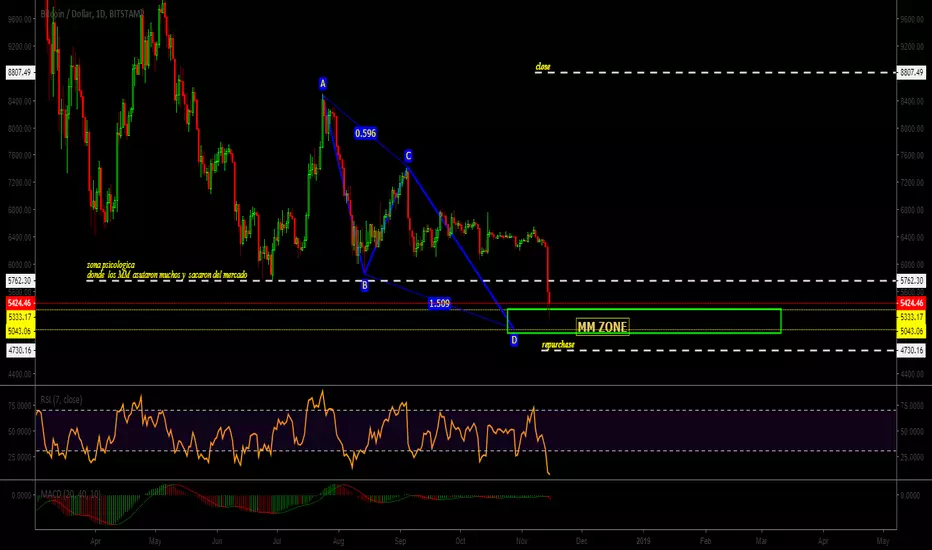This screenshot has width=932, height=550.
Task: Click the yellow 'close' annotation text
Action: 543,67
